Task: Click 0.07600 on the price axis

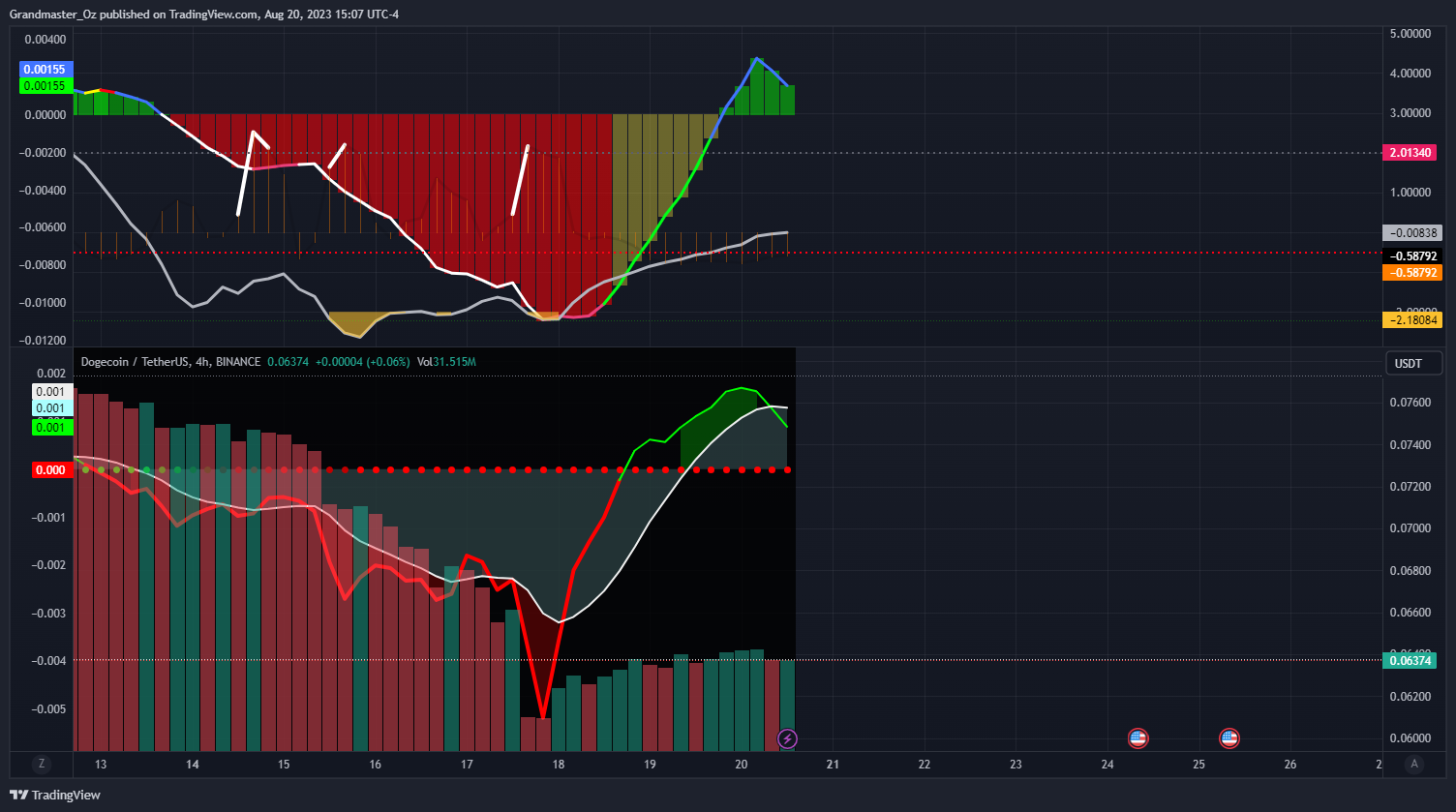Action: click(1410, 403)
